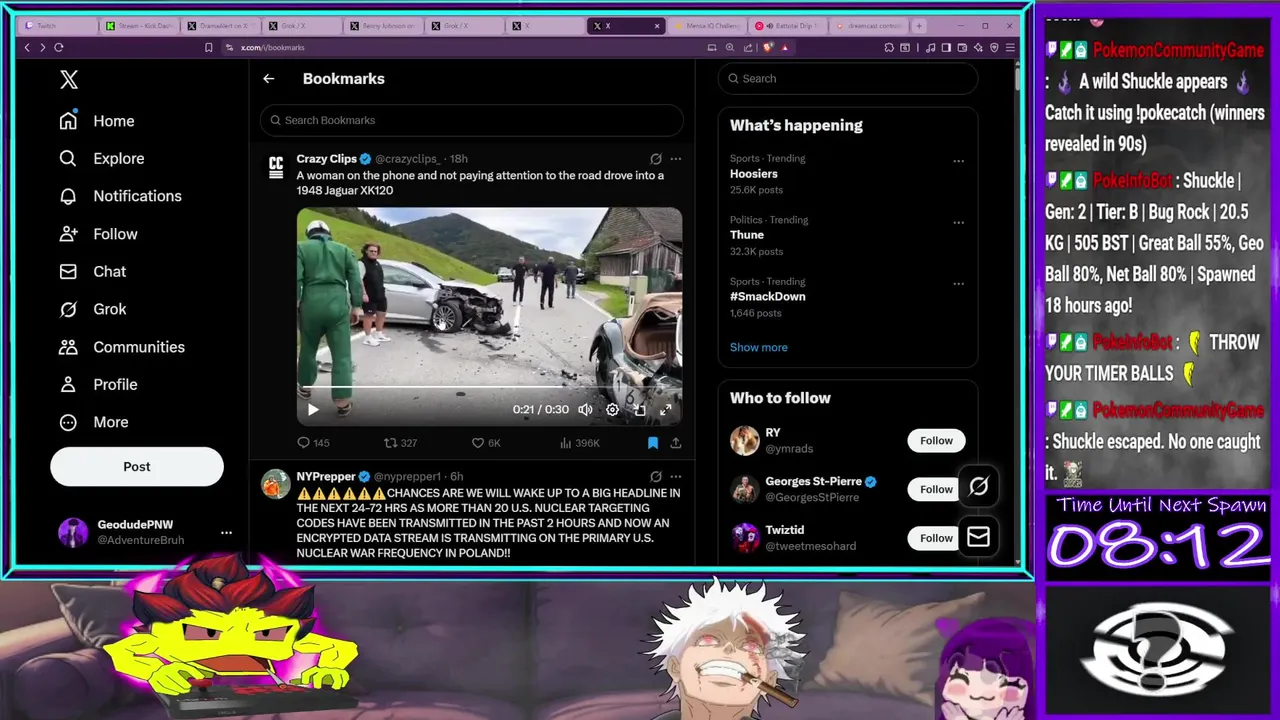Expand the More menu in sidebar

click(x=94, y=422)
